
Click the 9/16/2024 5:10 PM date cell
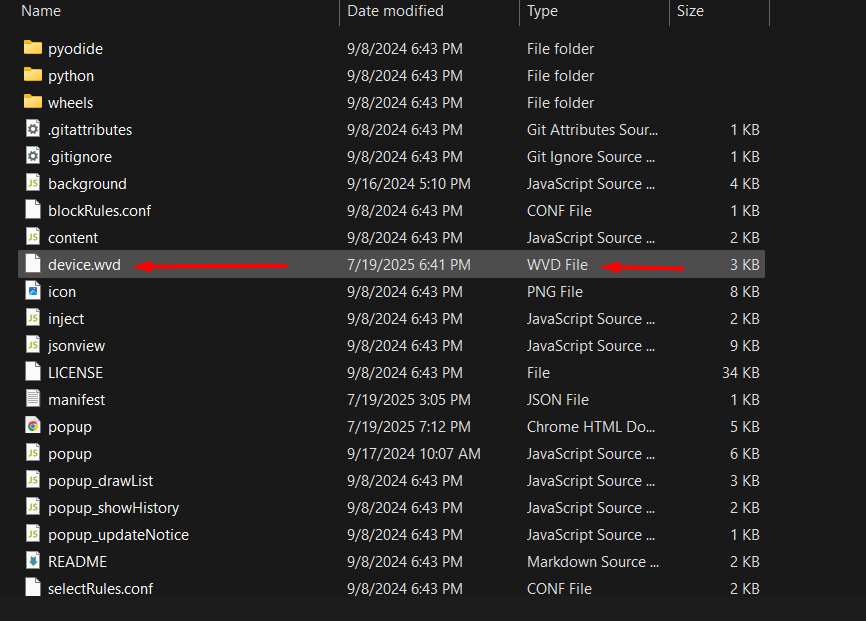(409, 184)
